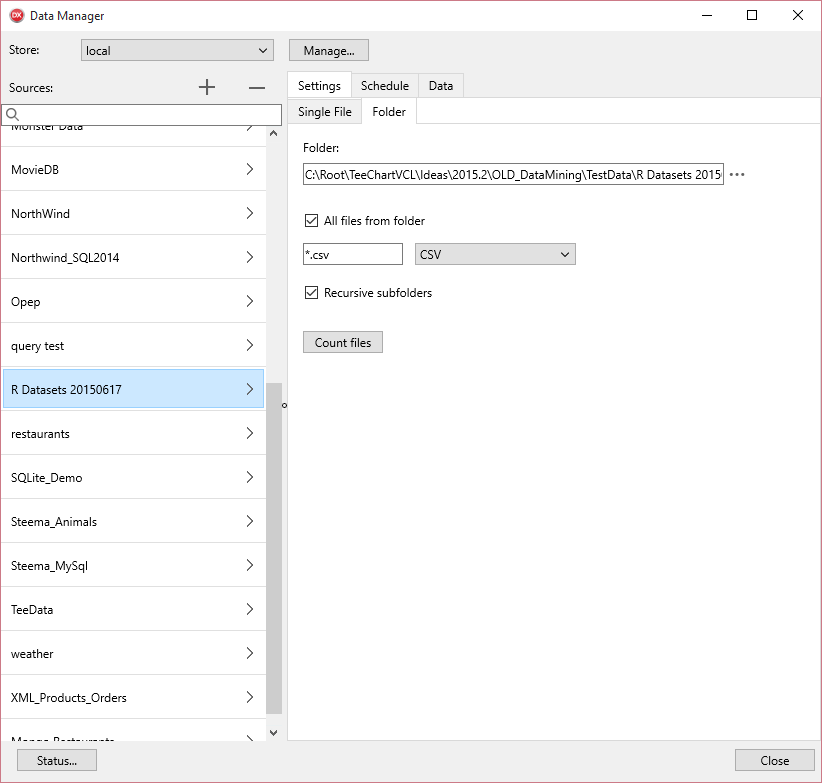Expand the Northwind_SQL2014 chevron
Screen dimensions: 822x783
pyautogui.click(x=250, y=257)
